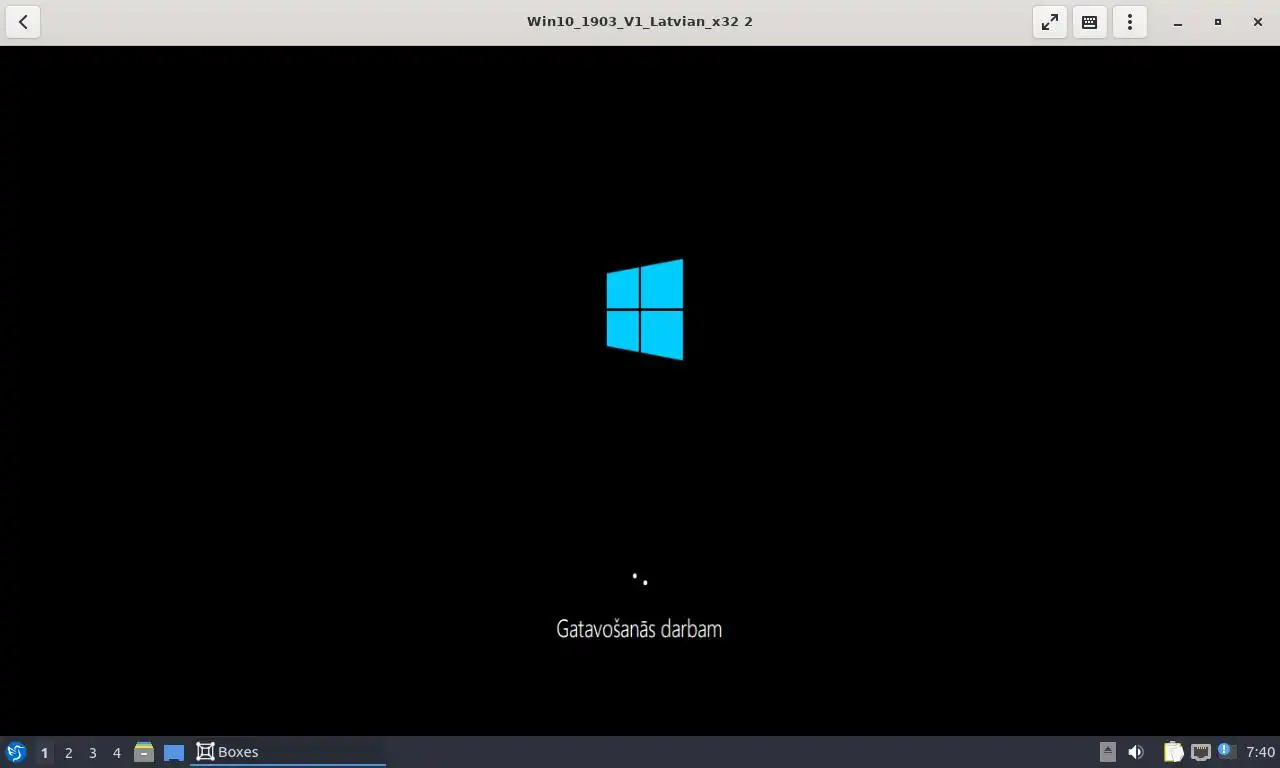Screen dimensions: 1280x768
Task: Minimize the Boxes window
Action: 1178,21
